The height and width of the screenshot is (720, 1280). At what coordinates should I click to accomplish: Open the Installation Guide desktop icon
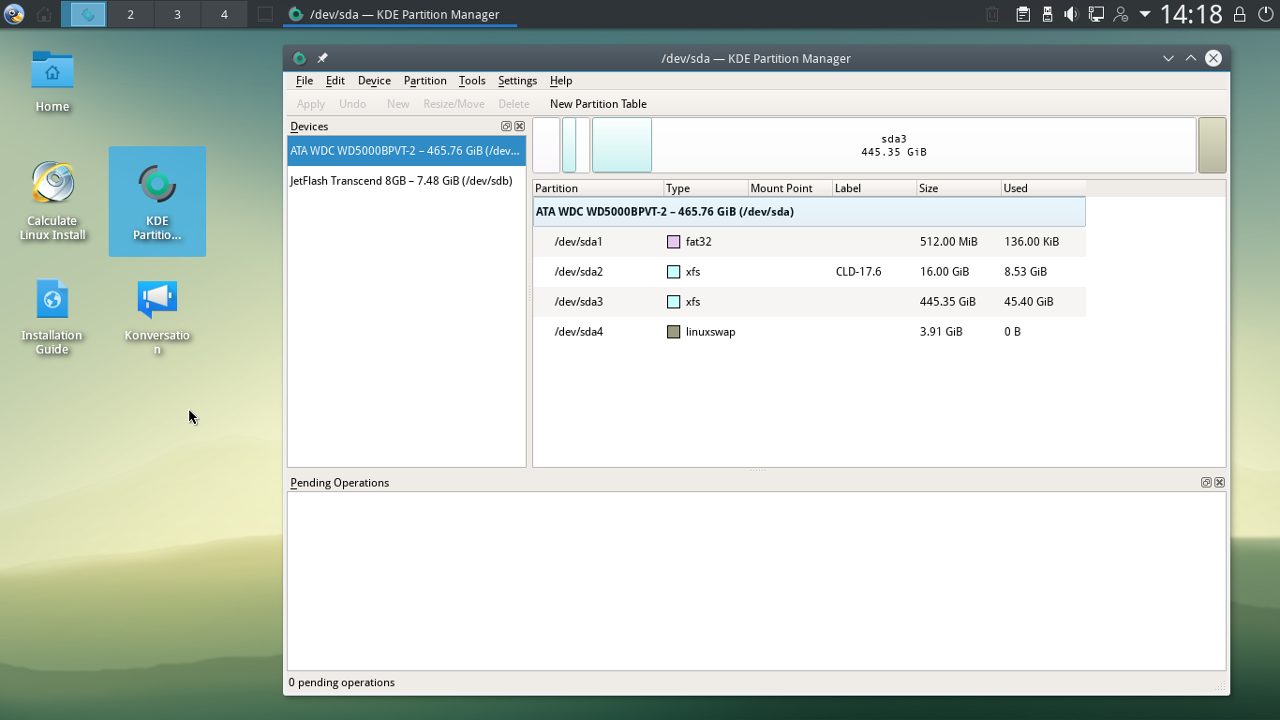(x=52, y=316)
